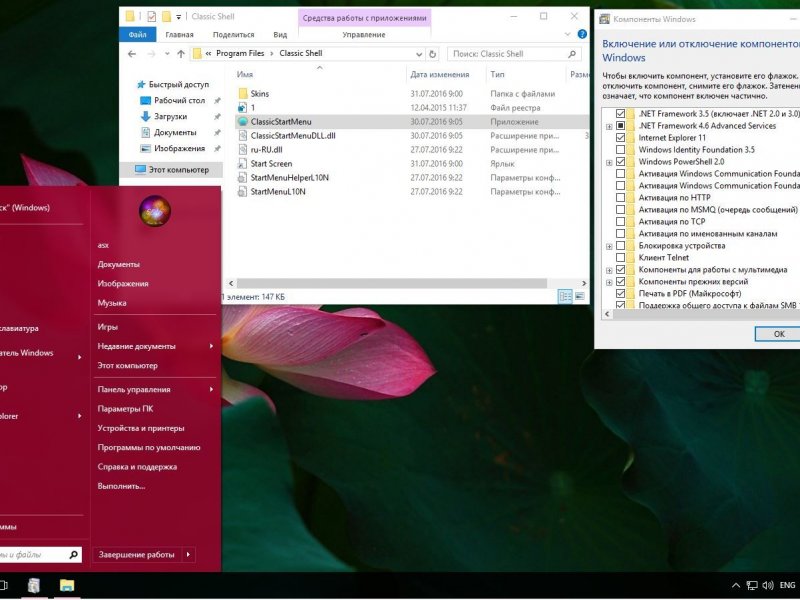The width and height of the screenshot is (800, 600).
Task: Expand the Explorer ribbon chevron
Action: click(568, 34)
